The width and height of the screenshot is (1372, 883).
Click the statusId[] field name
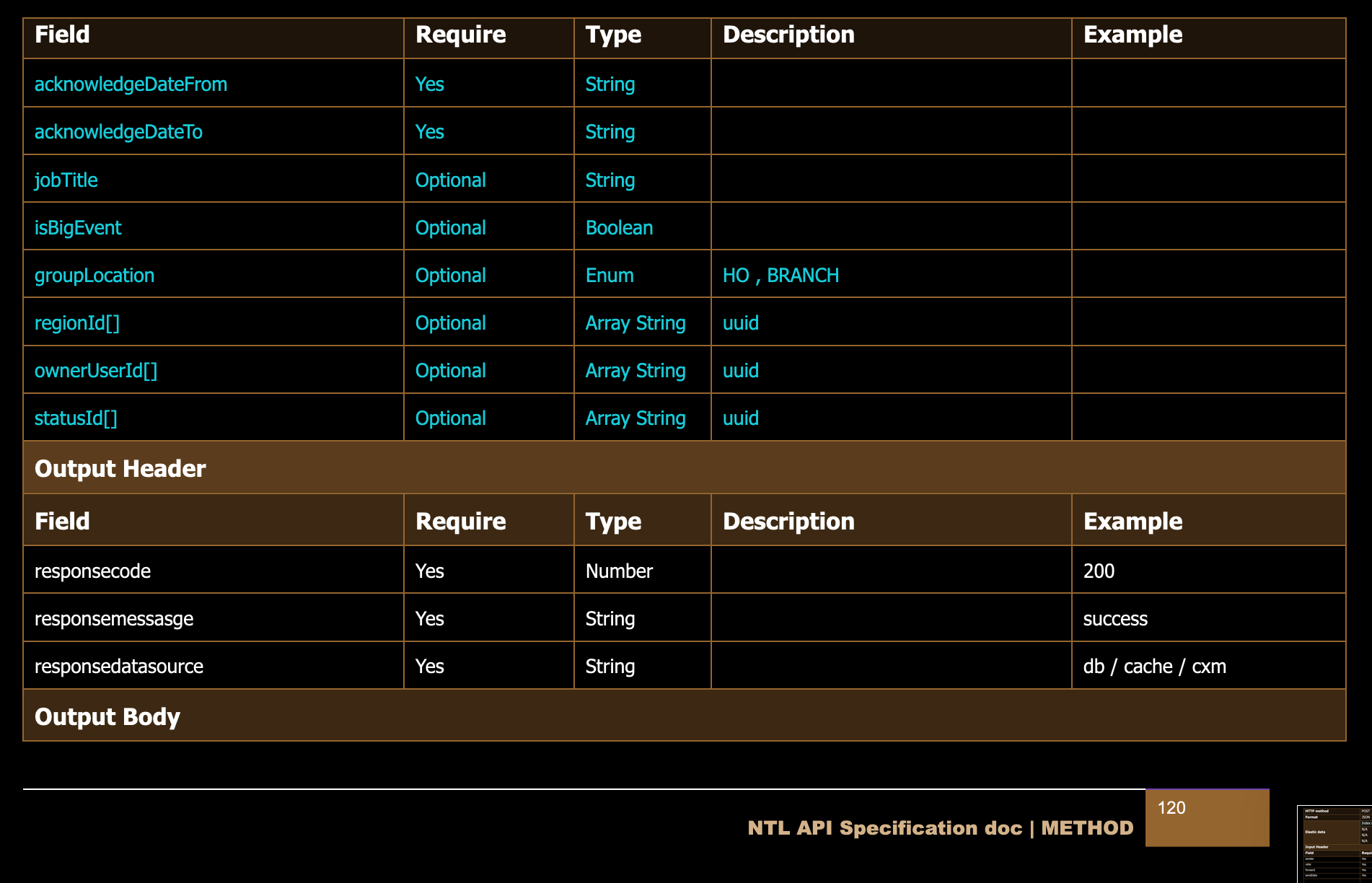[76, 418]
